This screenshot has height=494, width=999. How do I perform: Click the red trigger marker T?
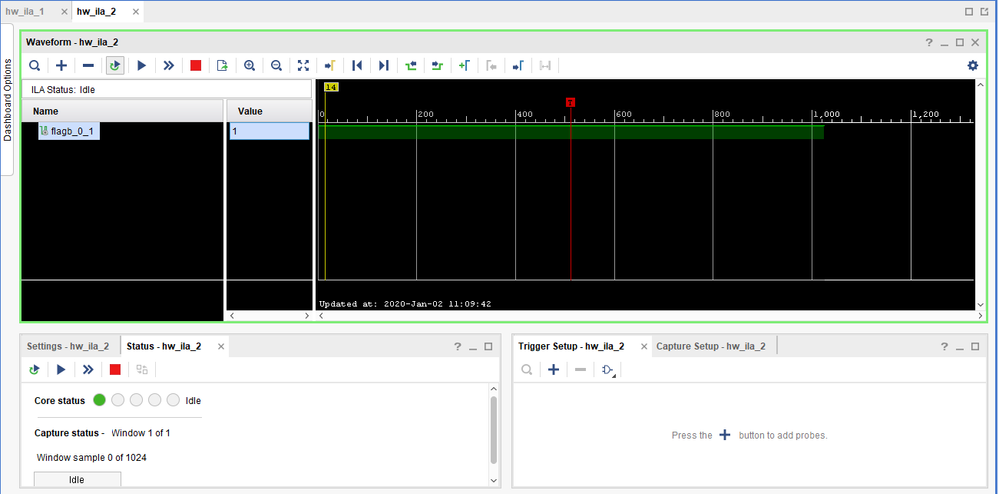coord(570,102)
